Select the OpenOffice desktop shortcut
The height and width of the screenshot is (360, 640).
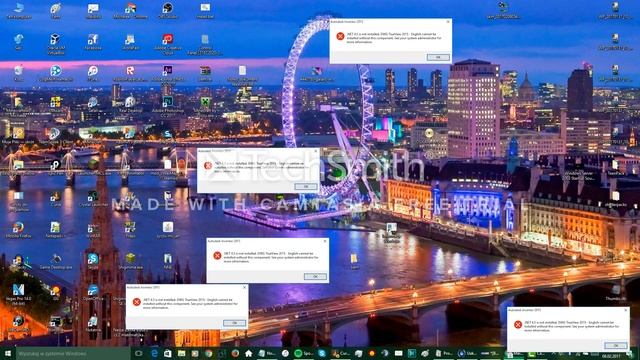tap(93, 292)
